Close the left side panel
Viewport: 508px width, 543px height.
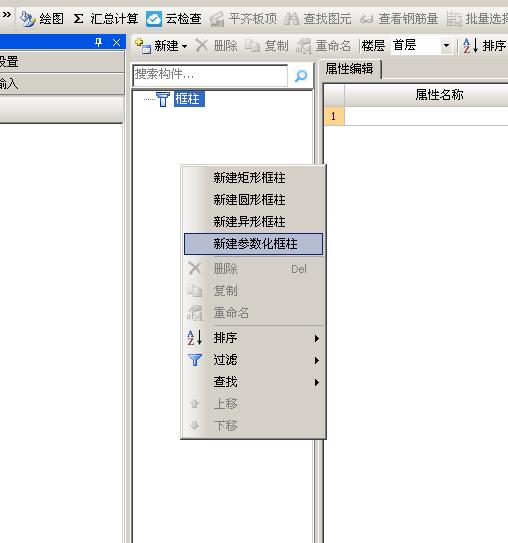116,42
